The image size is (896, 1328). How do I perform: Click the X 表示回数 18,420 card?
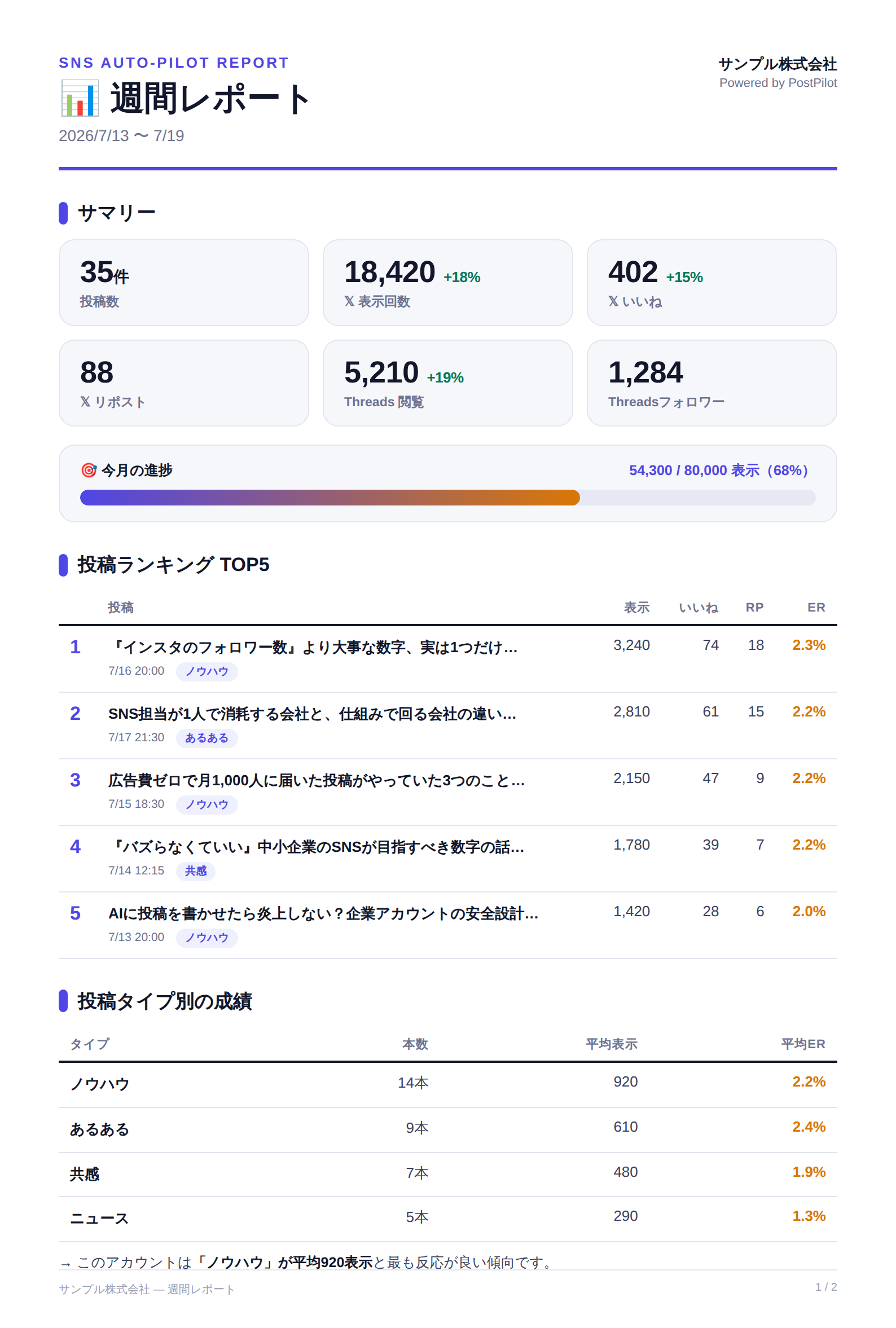[447, 283]
